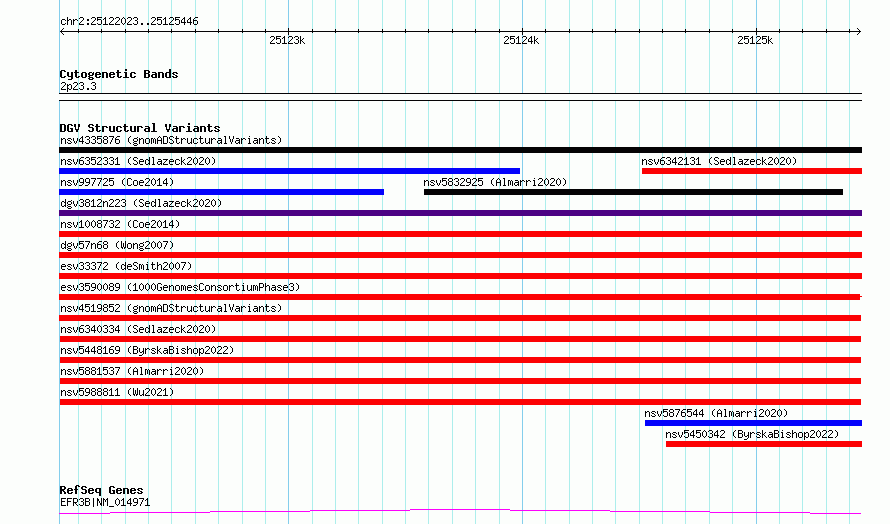890x524 pixels.
Task: Click the ruler's right arrow end
Action: pos(859,32)
